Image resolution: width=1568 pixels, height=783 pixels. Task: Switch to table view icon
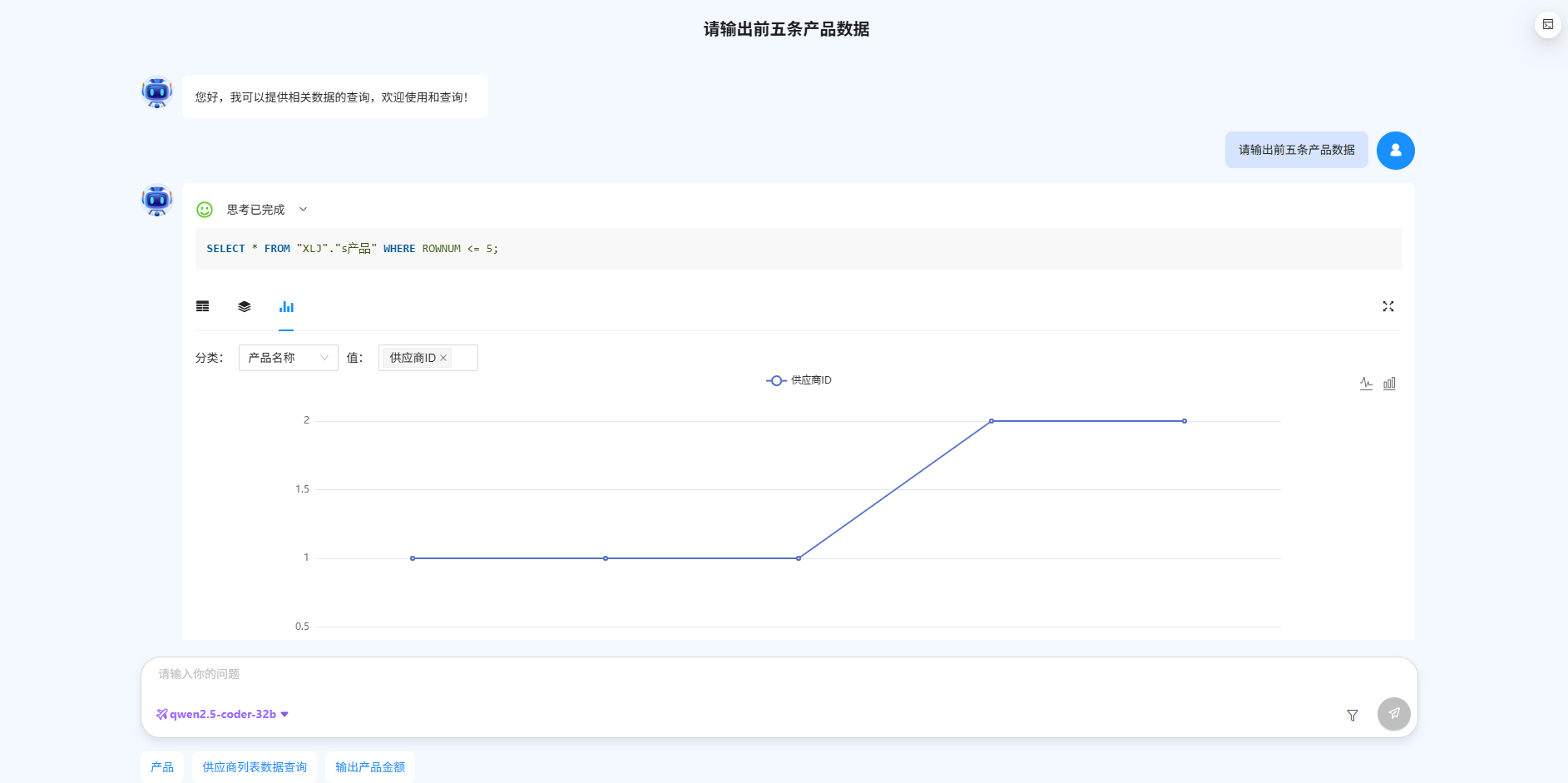pos(202,306)
